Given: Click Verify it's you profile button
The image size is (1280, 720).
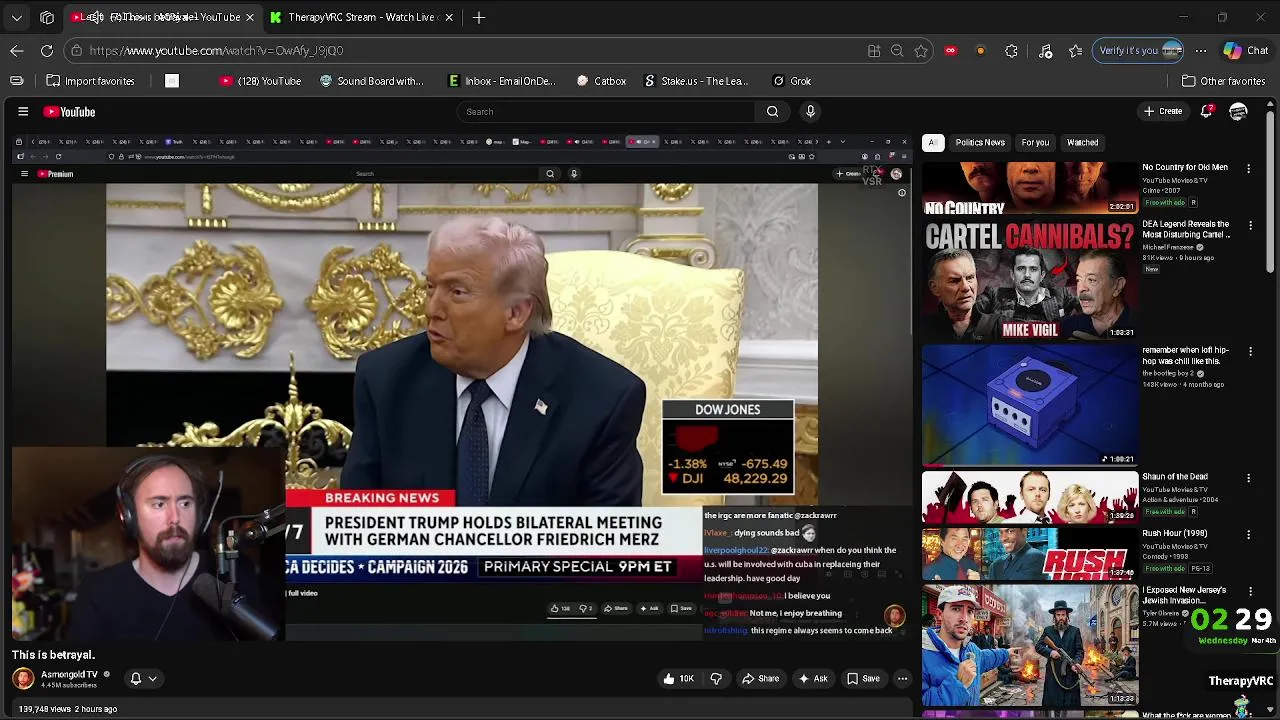Looking at the screenshot, I should pos(1140,50).
